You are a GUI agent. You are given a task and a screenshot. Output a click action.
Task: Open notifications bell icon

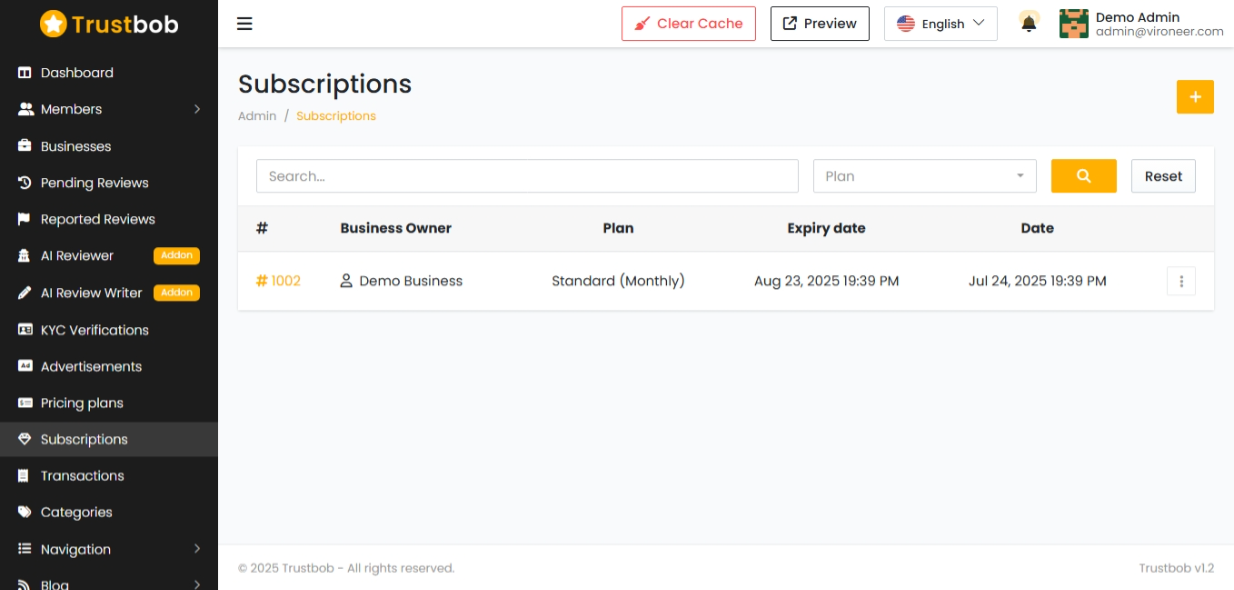point(1029,23)
